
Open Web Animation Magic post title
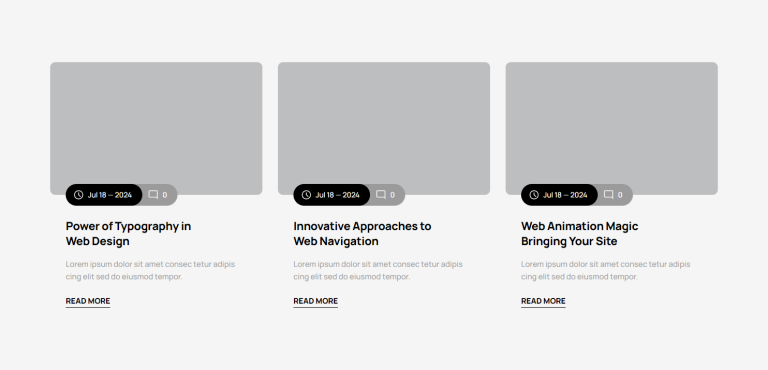coord(579,234)
